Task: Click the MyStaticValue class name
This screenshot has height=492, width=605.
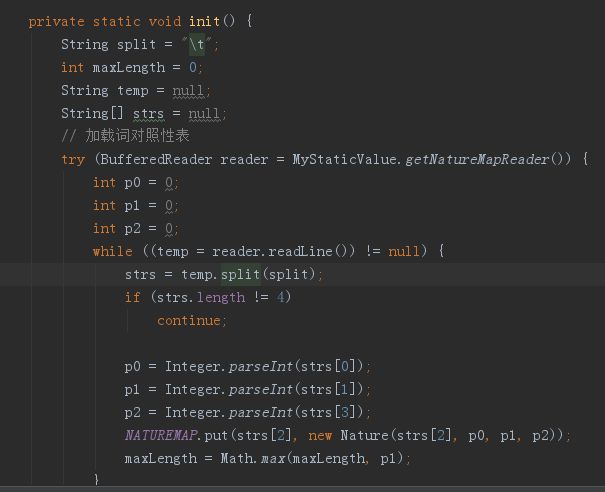Action: pos(344,159)
